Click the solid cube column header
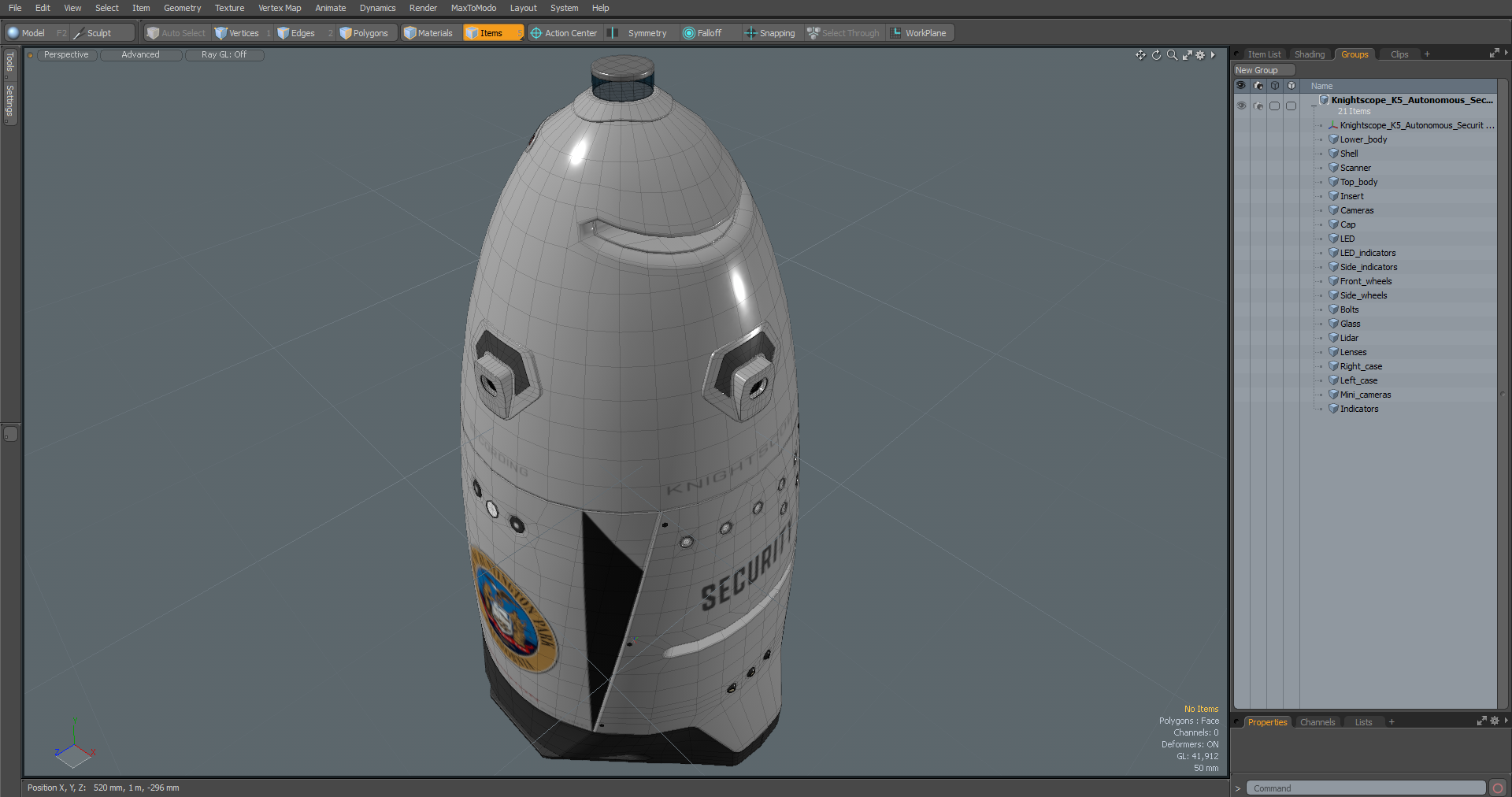 (1291, 86)
